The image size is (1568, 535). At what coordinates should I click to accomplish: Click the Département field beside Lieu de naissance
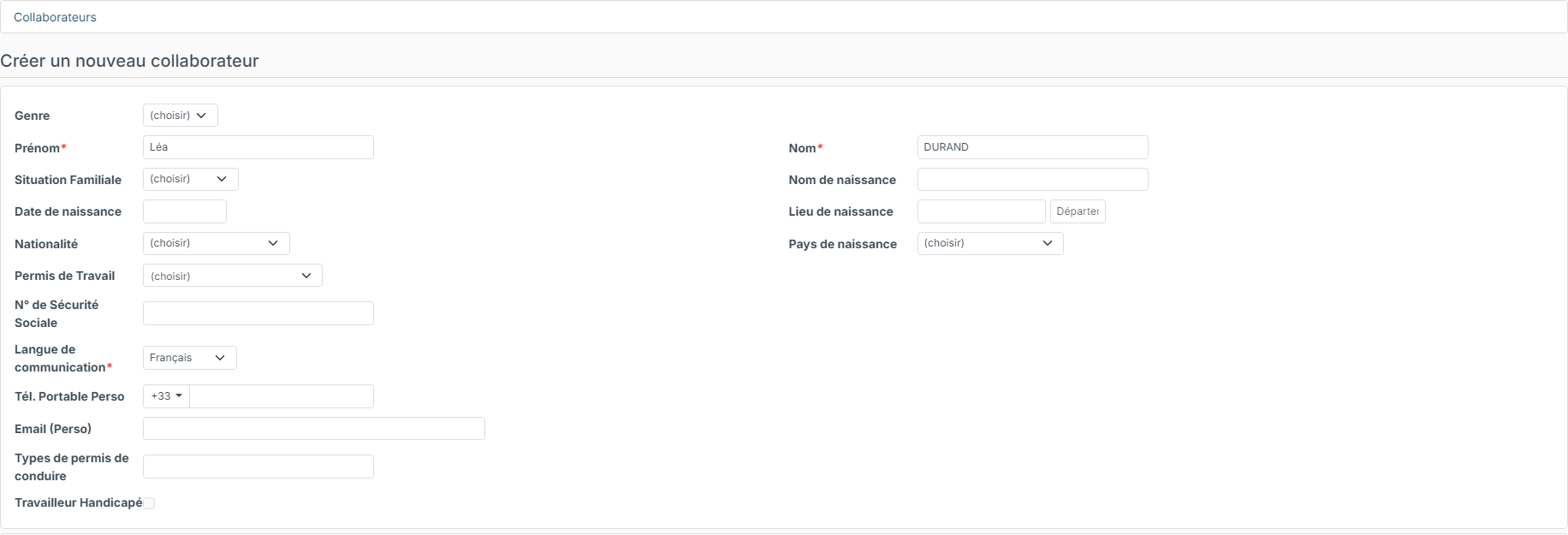coord(1078,211)
